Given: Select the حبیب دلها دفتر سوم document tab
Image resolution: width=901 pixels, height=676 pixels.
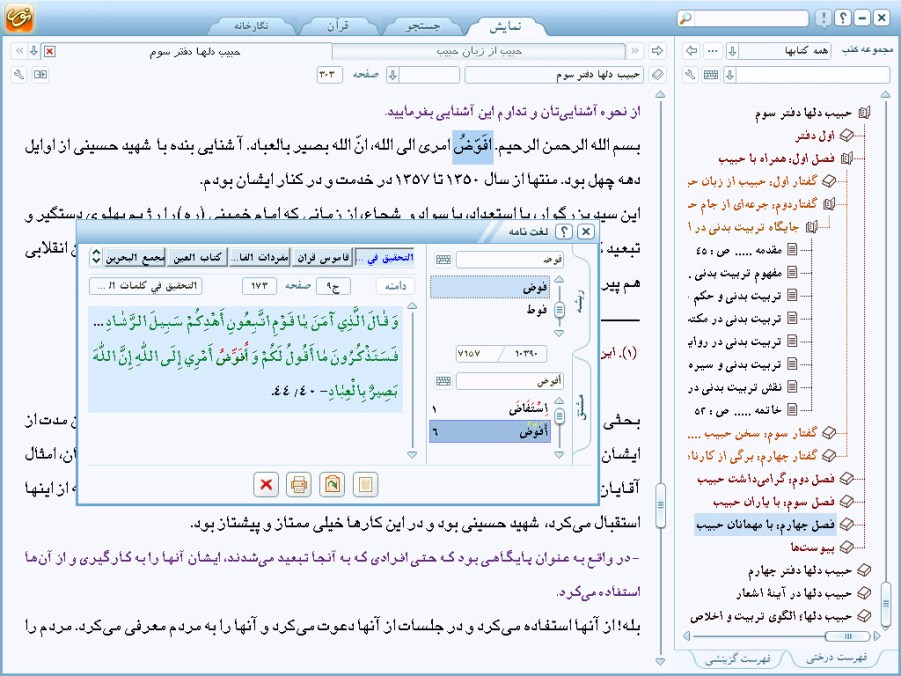Looking at the screenshot, I should point(195,51).
